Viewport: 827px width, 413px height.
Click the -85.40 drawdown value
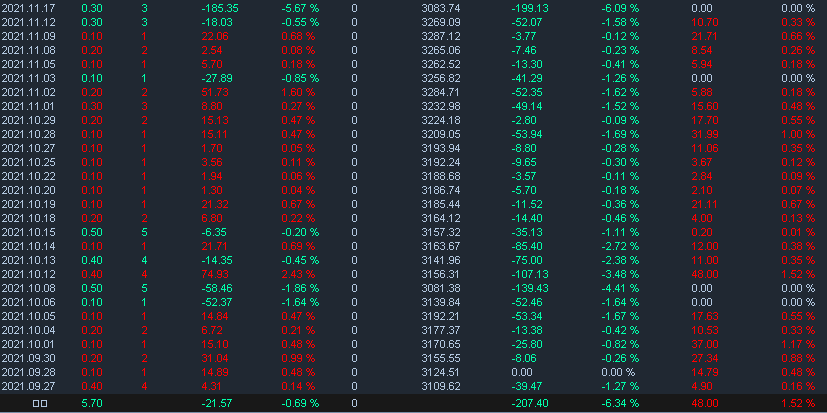(529, 246)
